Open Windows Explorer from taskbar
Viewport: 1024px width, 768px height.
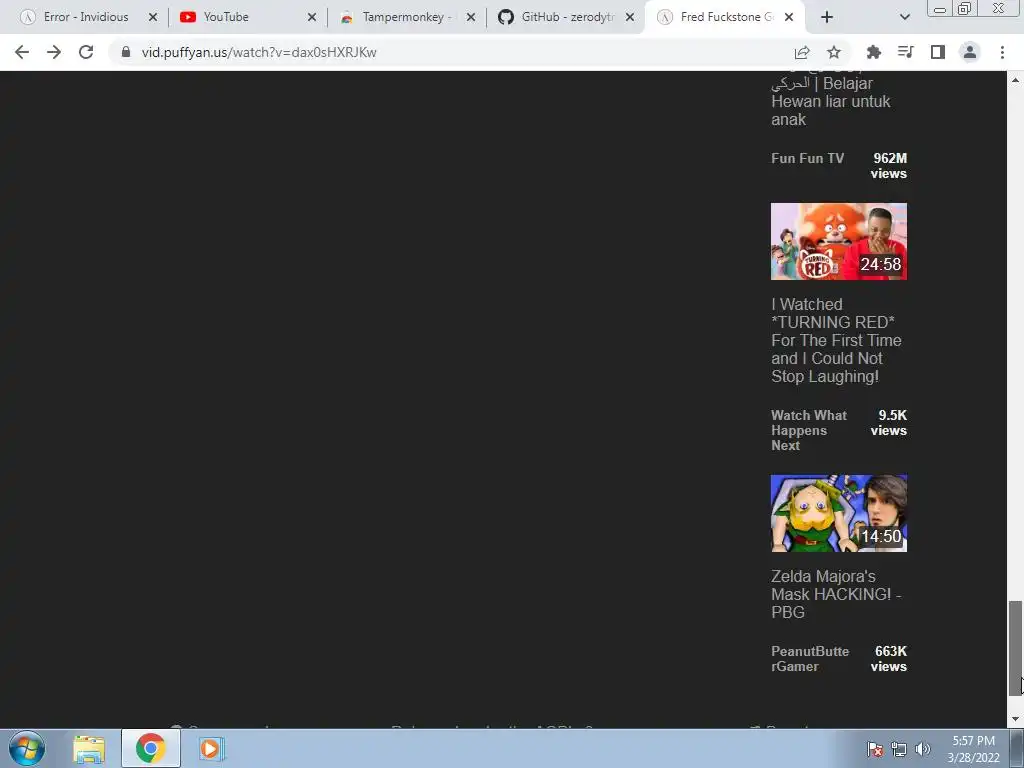89,749
